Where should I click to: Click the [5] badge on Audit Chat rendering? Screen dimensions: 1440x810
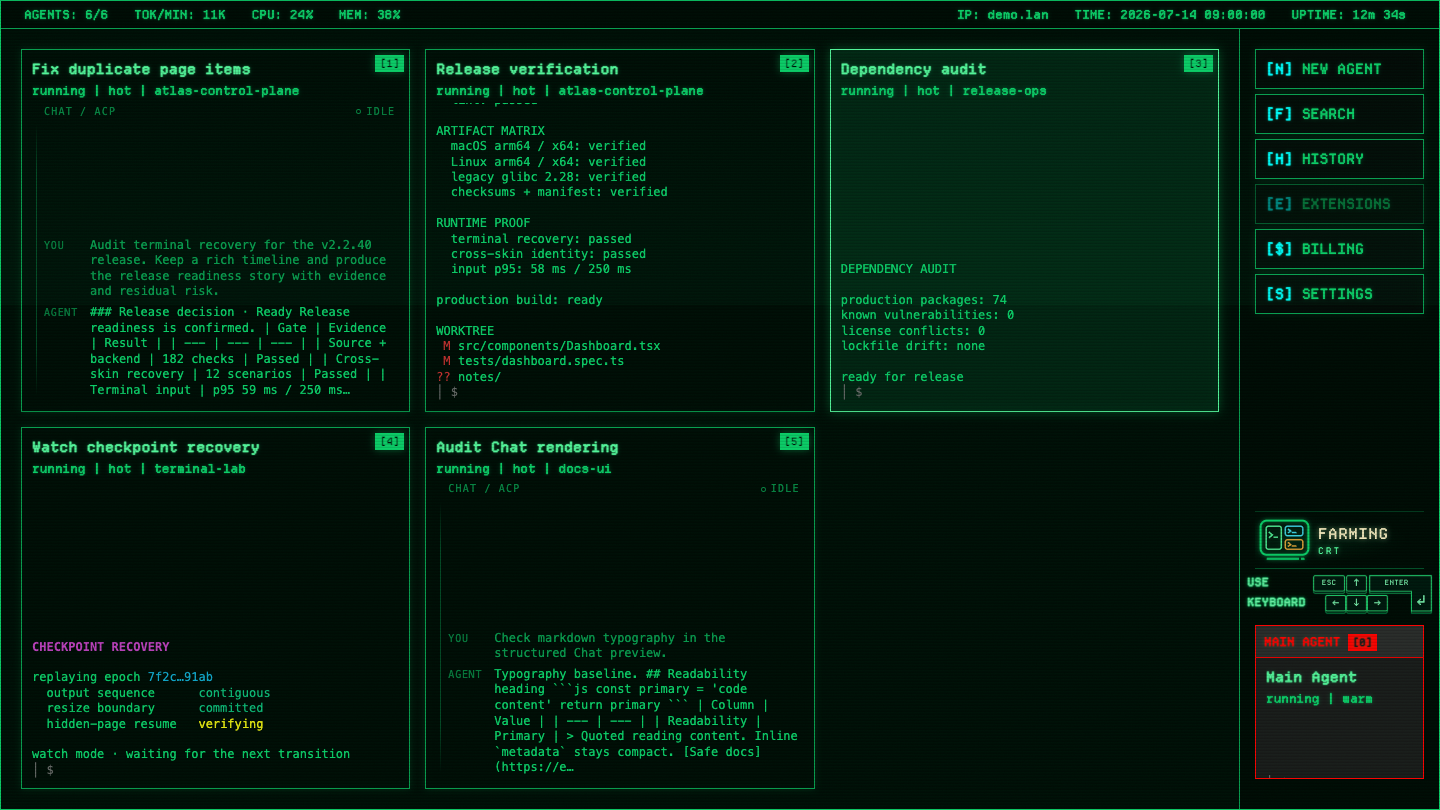[794, 442]
